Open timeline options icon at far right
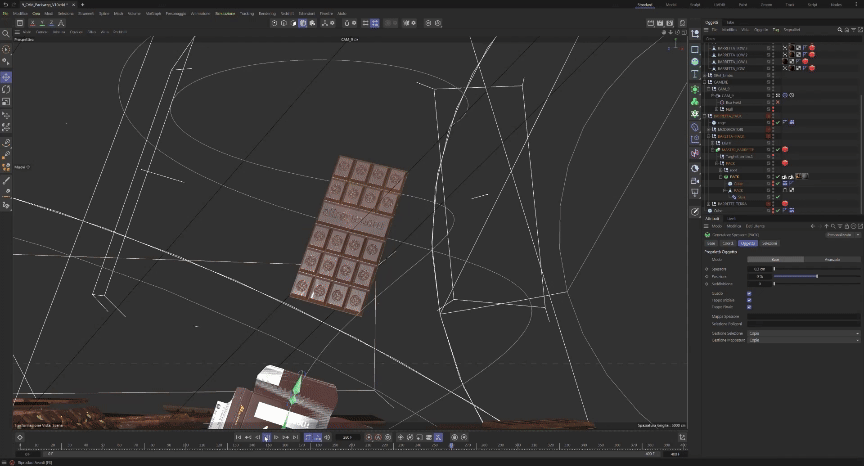Image resolution: width=864 pixels, height=466 pixels. [x=682, y=437]
